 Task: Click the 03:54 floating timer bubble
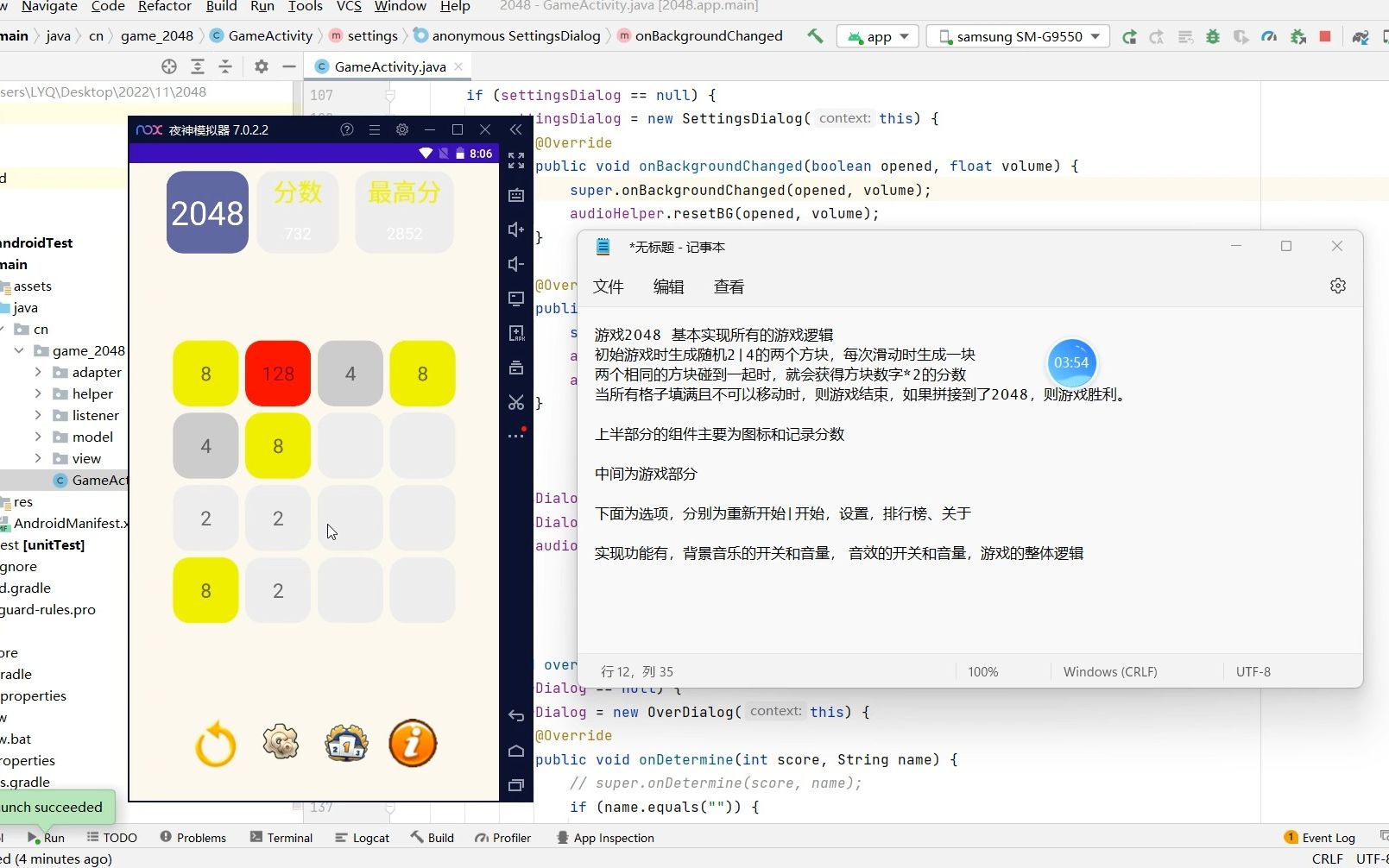coord(1072,362)
